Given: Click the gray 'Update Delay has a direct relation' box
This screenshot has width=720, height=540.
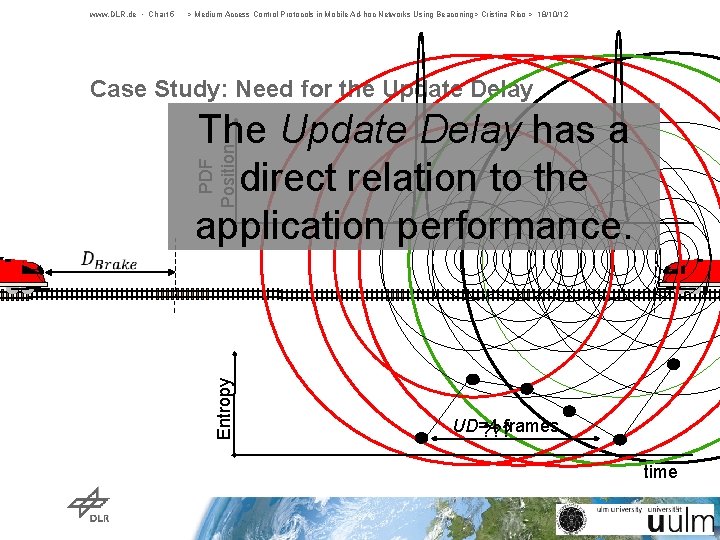Looking at the screenshot, I should pyautogui.click(x=414, y=176).
